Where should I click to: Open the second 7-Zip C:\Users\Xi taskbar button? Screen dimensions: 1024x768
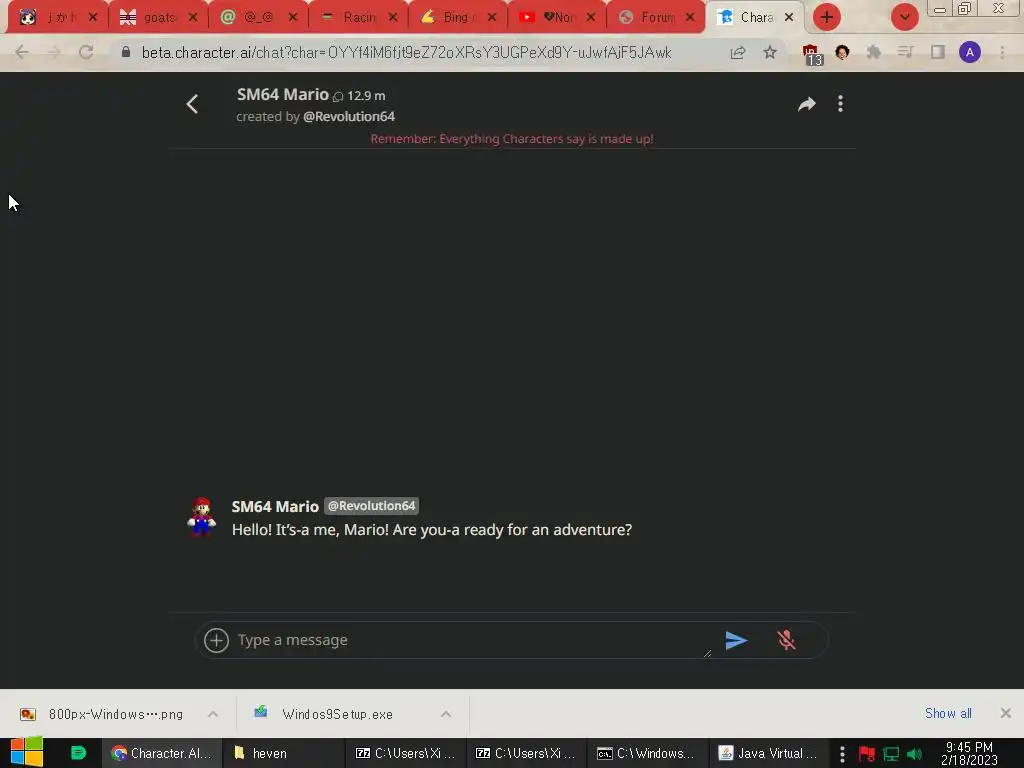tap(526, 753)
